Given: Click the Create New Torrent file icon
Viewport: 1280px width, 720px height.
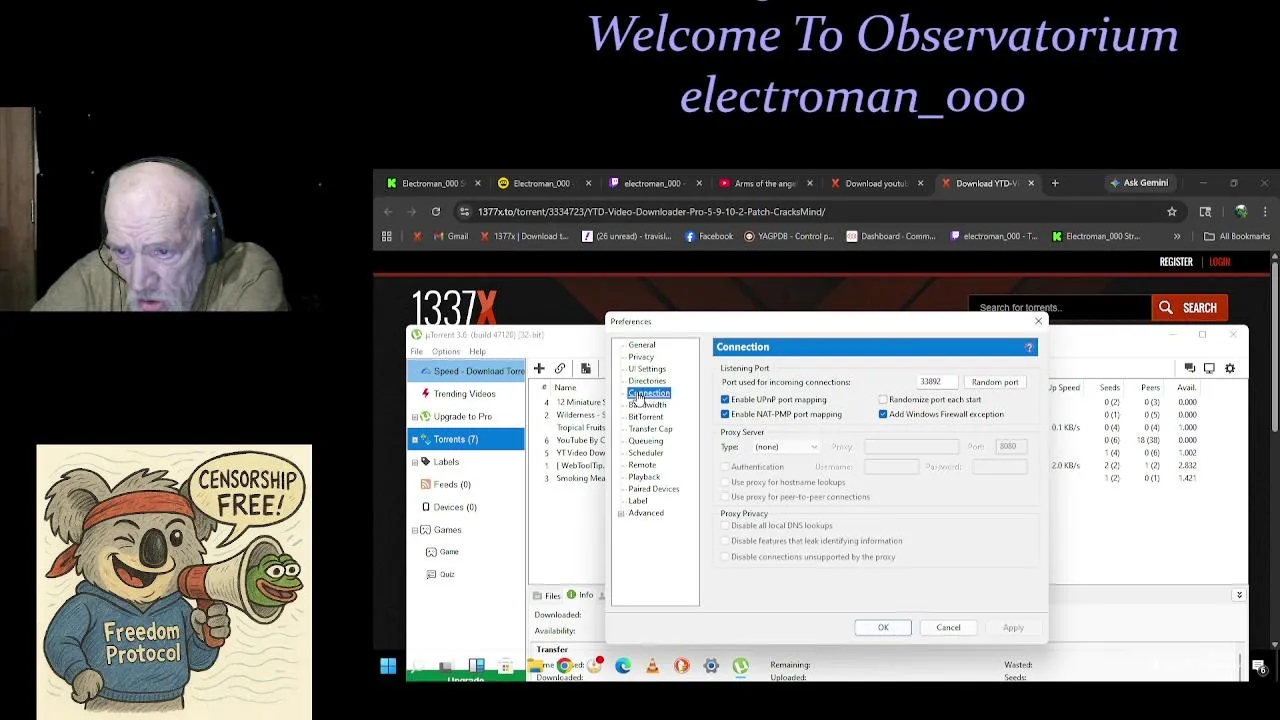Looking at the screenshot, I should [x=585, y=369].
